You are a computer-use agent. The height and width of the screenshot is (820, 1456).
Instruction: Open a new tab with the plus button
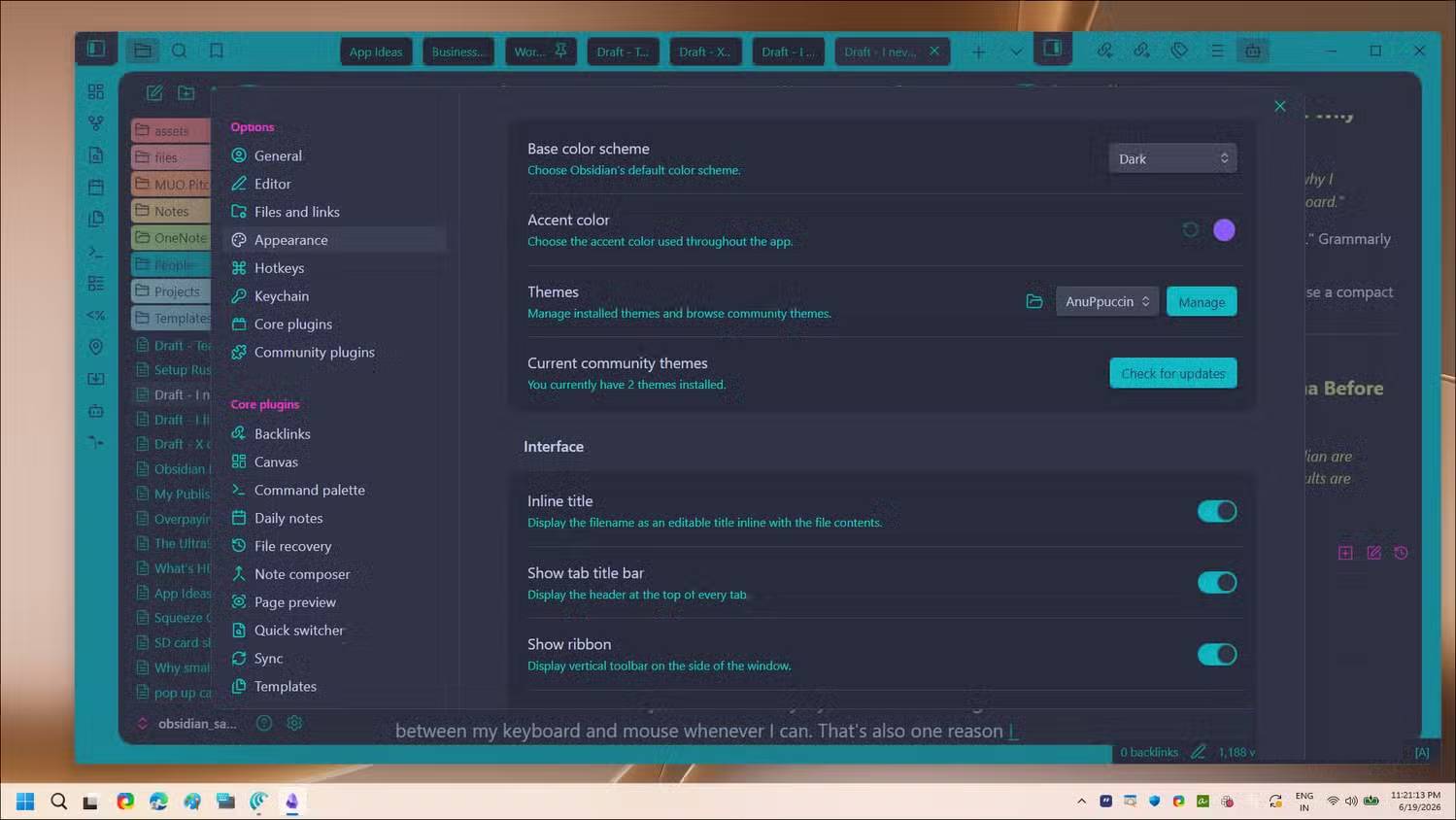978,51
